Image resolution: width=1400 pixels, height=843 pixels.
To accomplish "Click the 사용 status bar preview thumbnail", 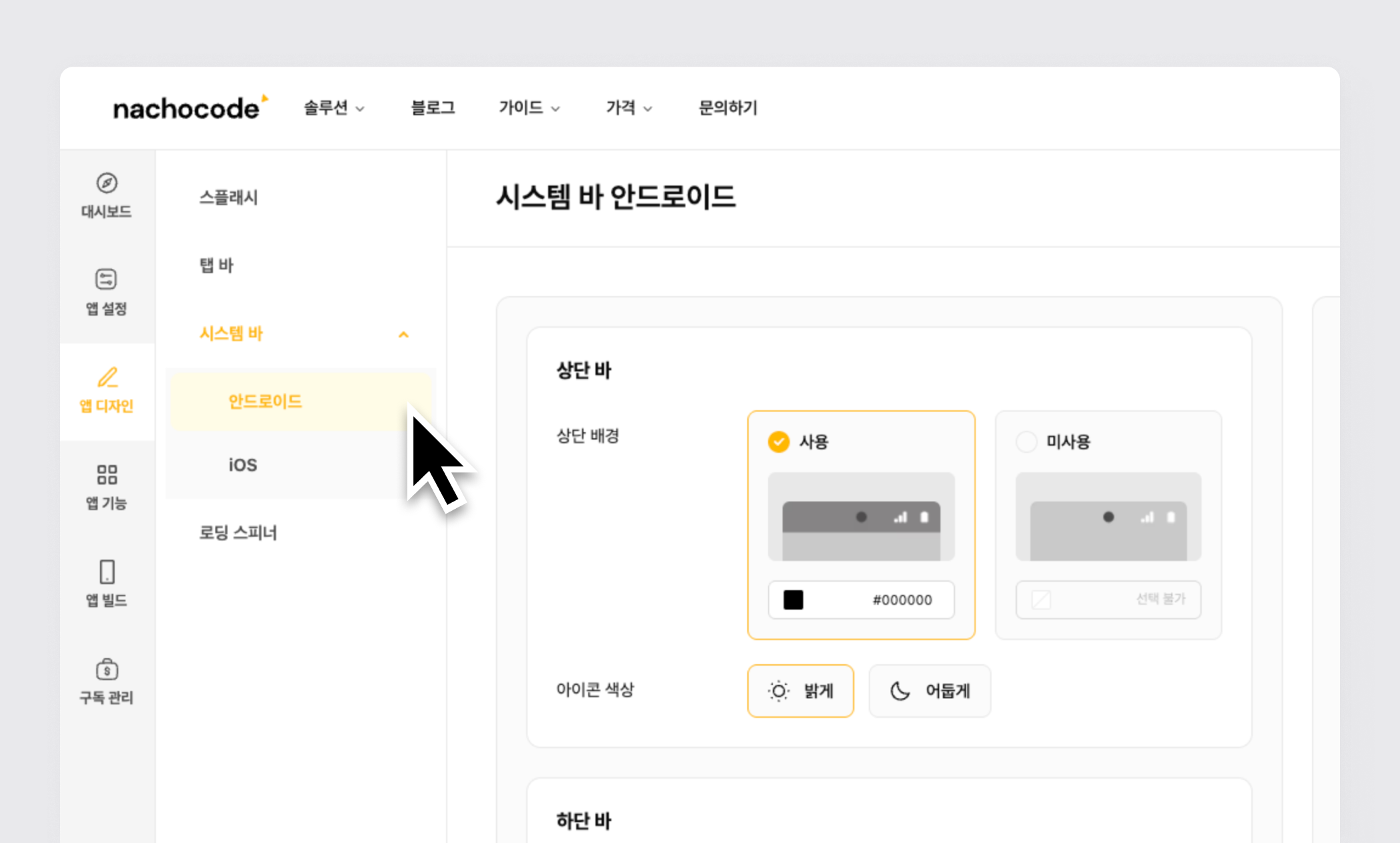I will (861, 517).
